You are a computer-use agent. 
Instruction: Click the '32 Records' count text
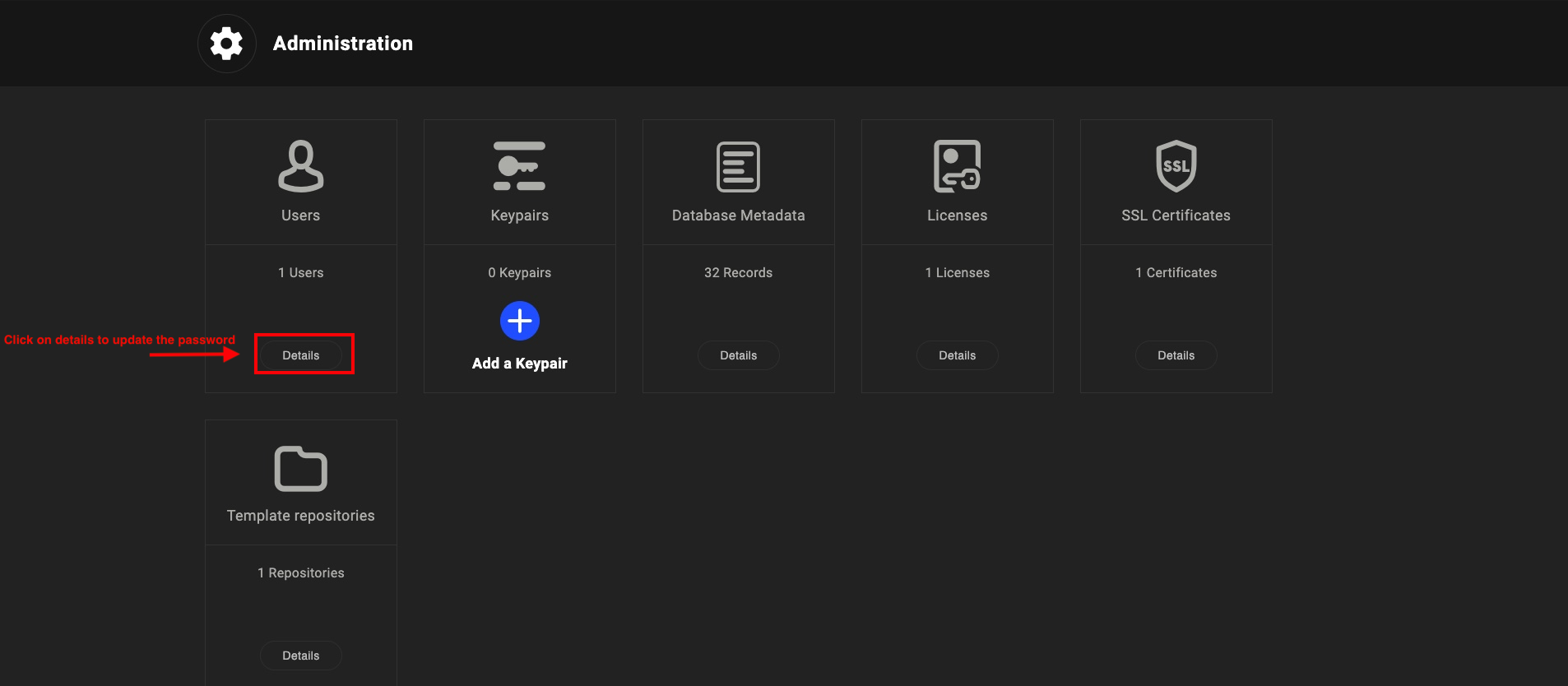(739, 273)
